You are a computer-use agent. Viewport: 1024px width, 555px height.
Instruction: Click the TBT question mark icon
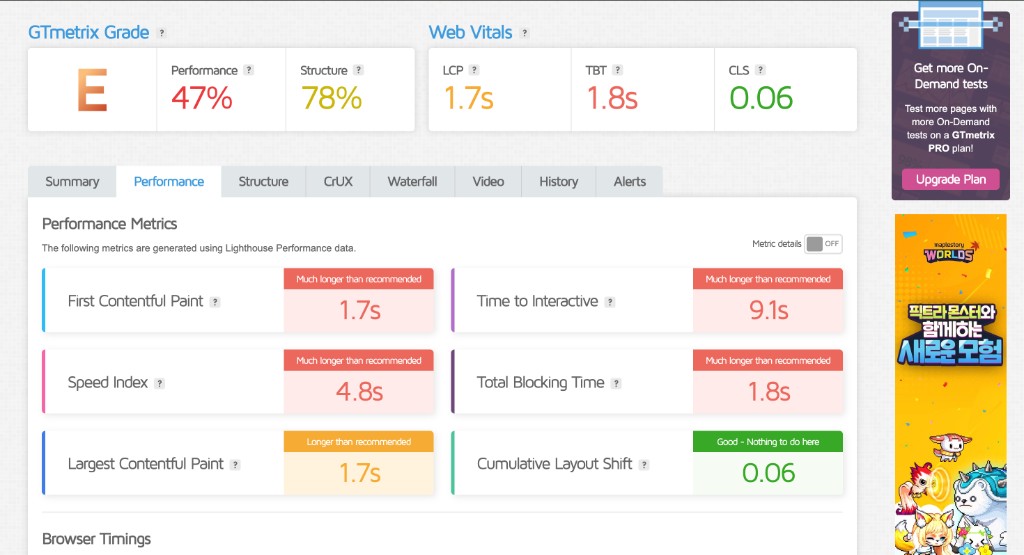point(618,70)
